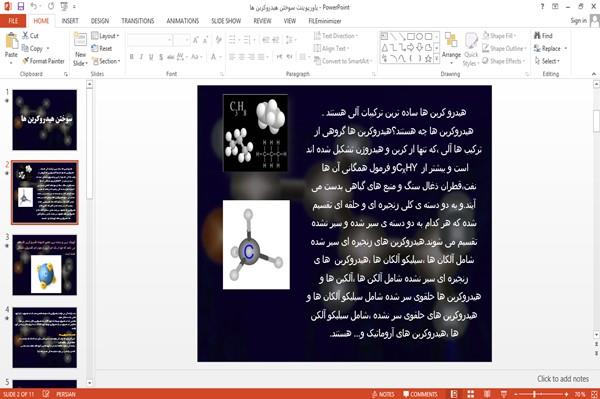Open the FILE tab
Image resolution: width=600 pixels, height=399 pixels.
(13, 21)
